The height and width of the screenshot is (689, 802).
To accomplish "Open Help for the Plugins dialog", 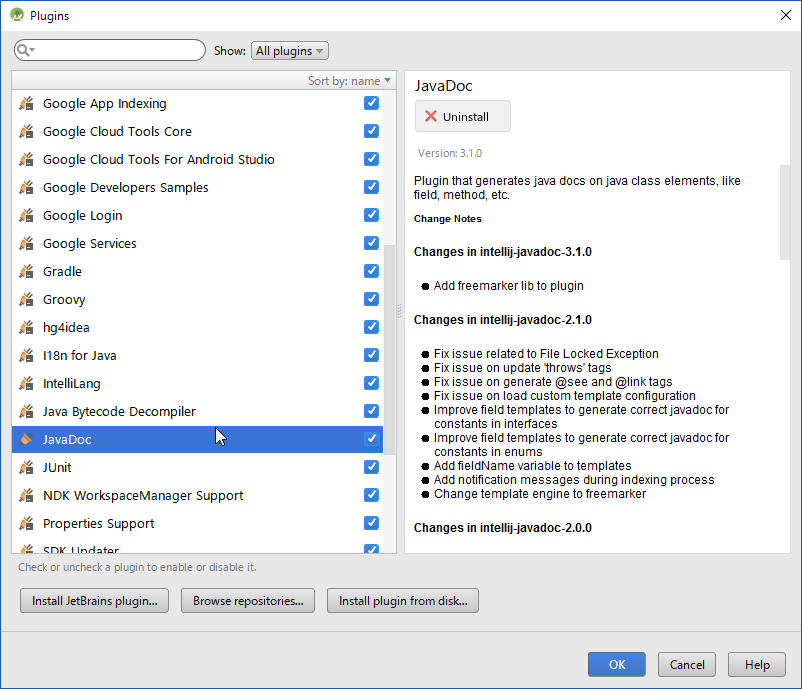I will (x=756, y=664).
